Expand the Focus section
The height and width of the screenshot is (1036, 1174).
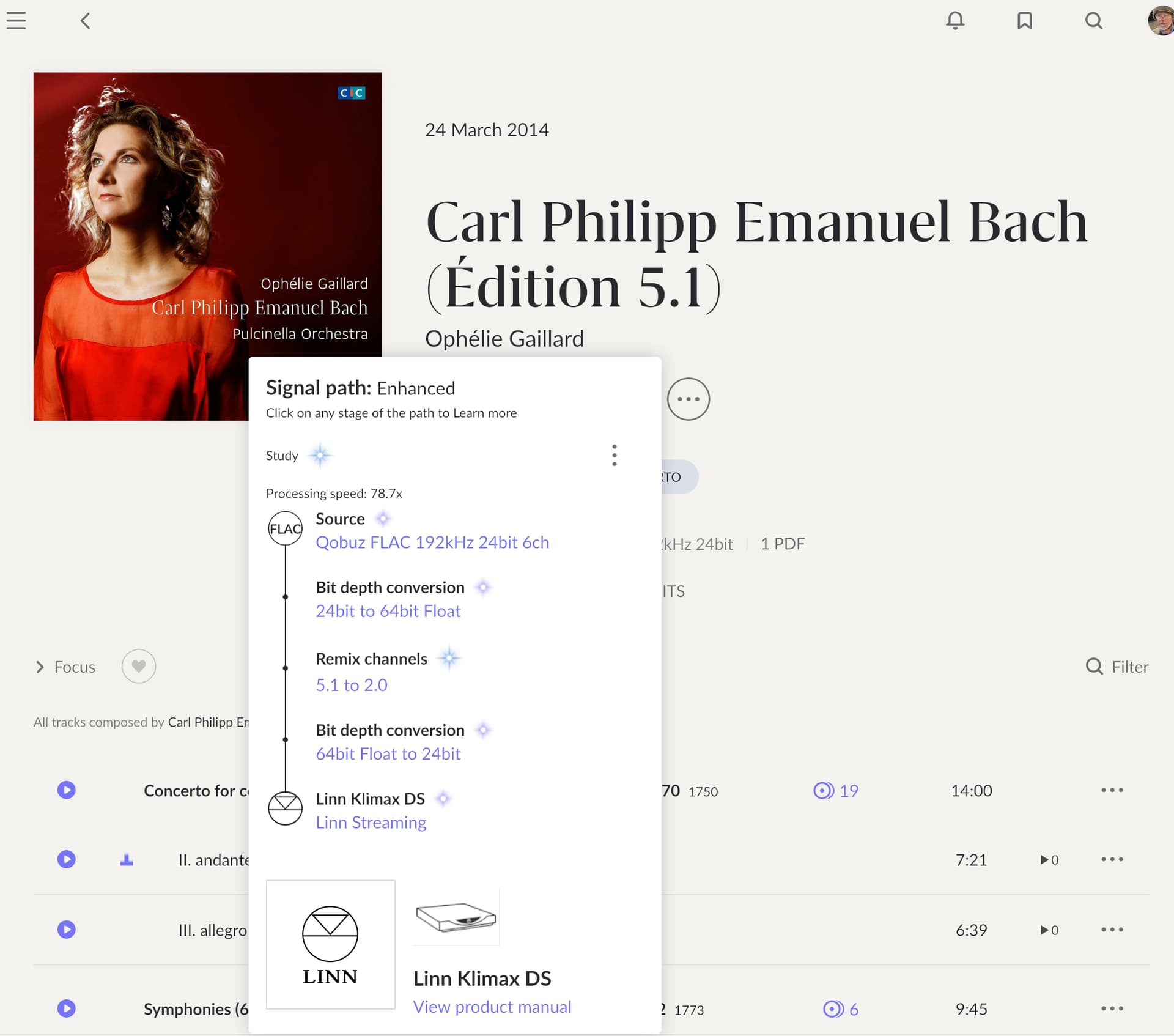pyautogui.click(x=65, y=667)
